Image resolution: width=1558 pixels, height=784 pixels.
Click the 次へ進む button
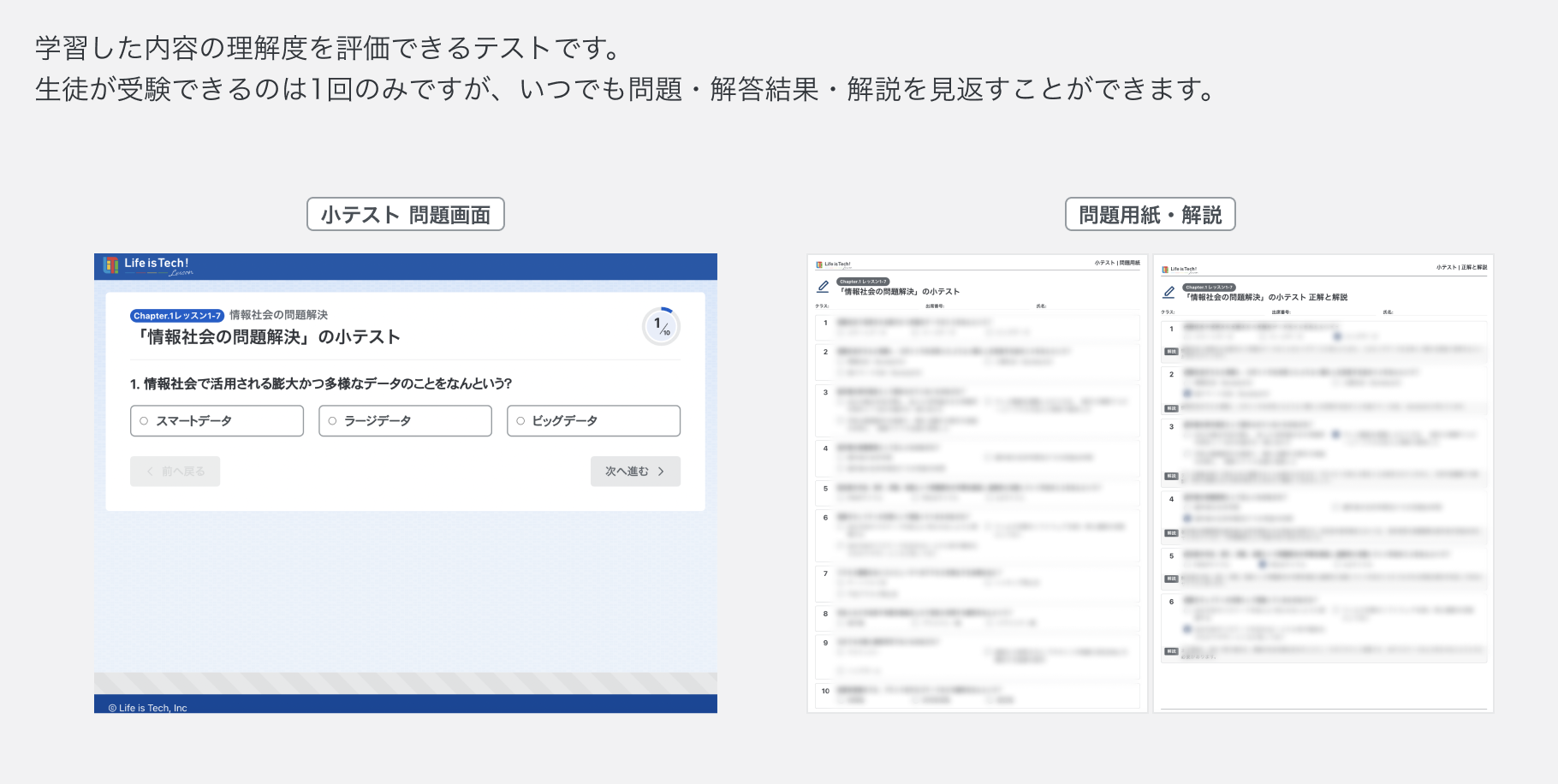click(635, 472)
